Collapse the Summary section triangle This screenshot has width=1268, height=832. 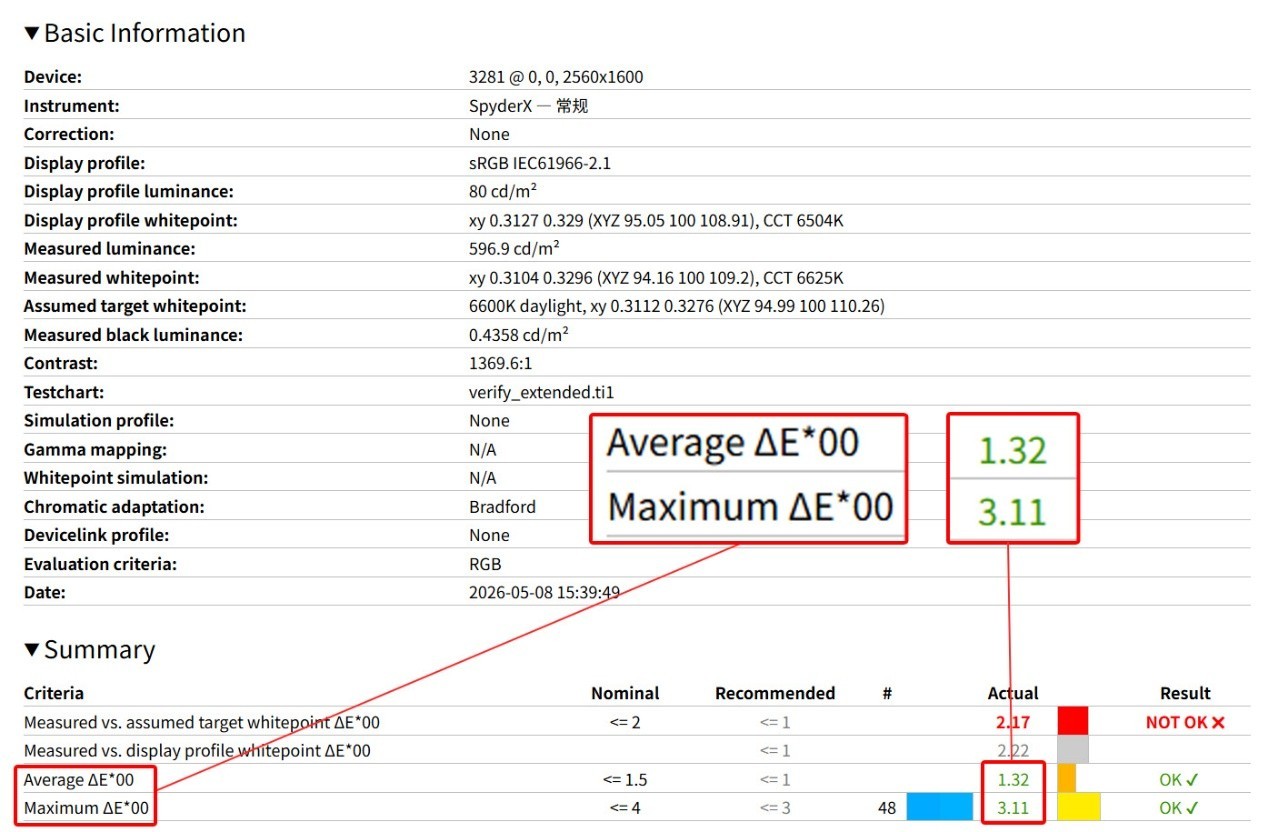[31, 651]
